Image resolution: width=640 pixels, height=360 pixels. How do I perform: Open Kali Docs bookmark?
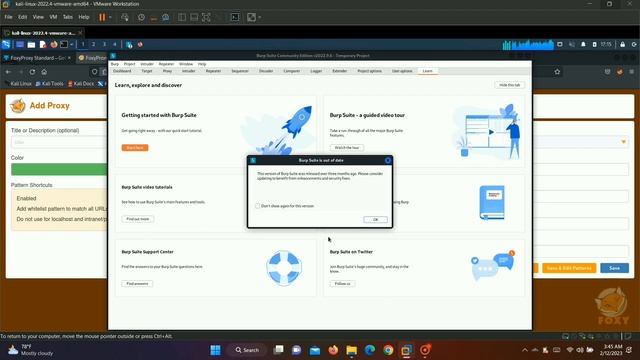81,84
